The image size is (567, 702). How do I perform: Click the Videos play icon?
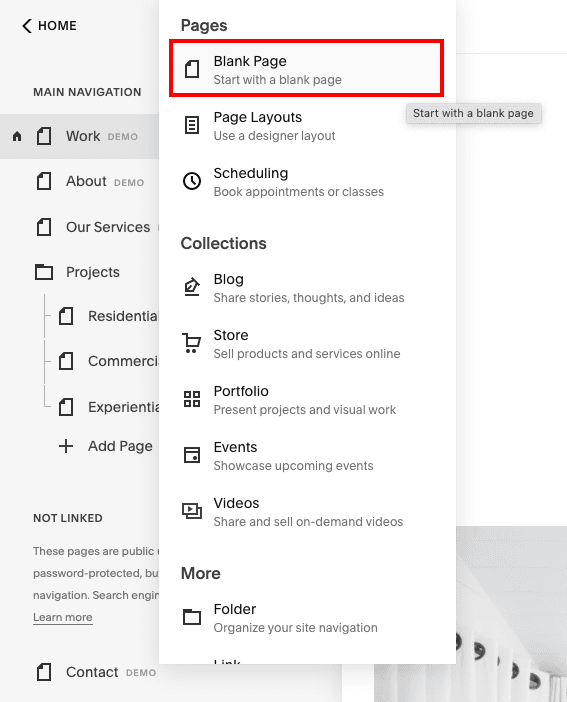[192, 511]
